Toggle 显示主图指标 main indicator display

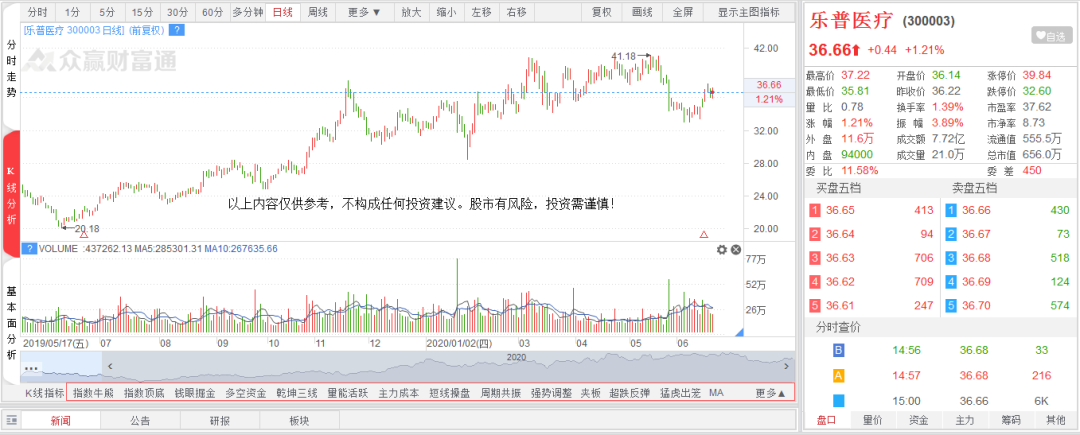tap(749, 12)
